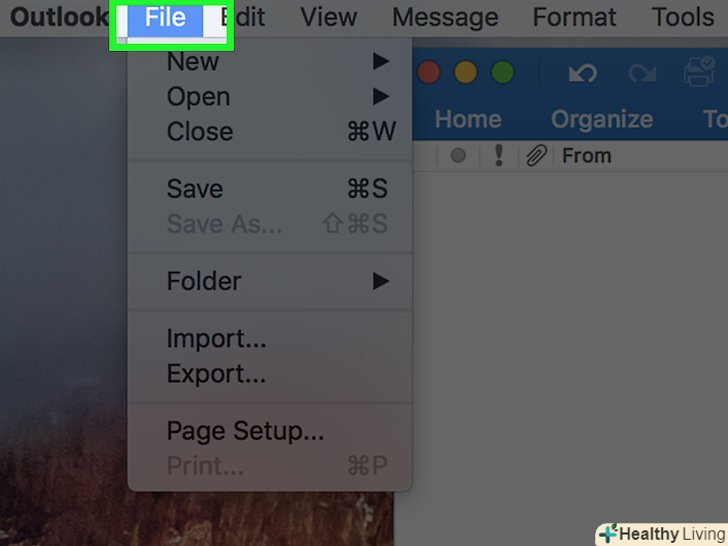Click the yellow minimize window button
Image resolution: width=728 pixels, height=546 pixels.
pyautogui.click(x=465, y=72)
